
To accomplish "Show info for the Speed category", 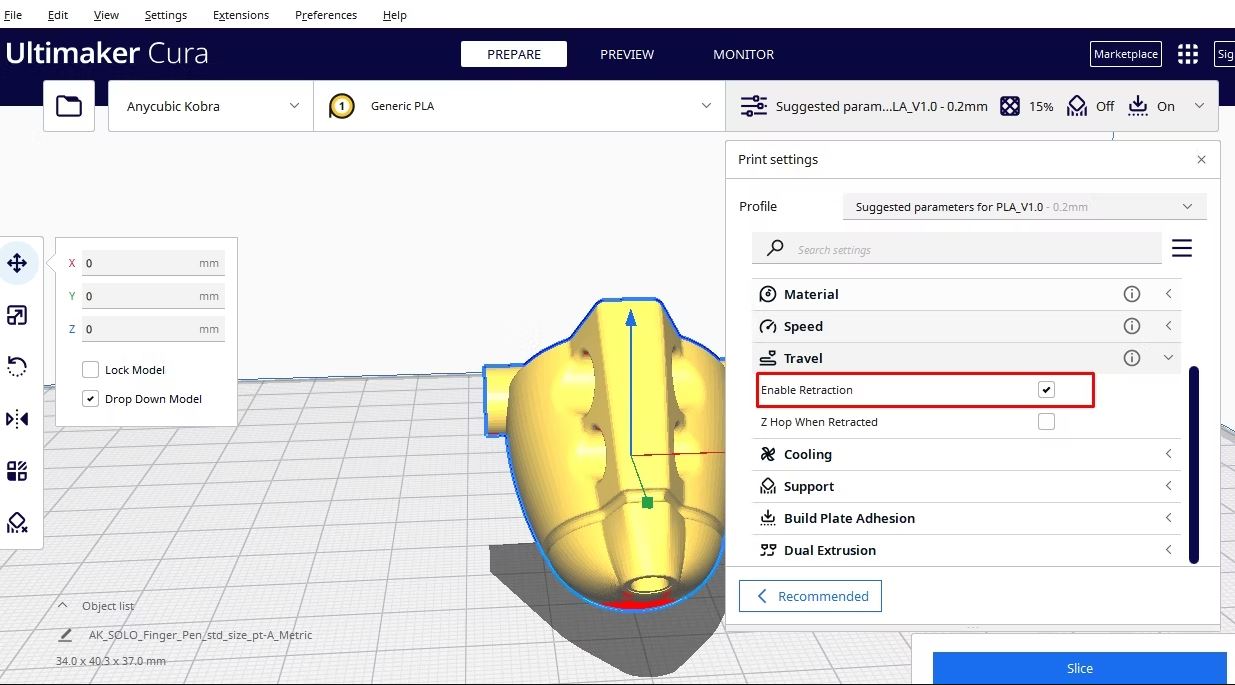I will point(1132,326).
